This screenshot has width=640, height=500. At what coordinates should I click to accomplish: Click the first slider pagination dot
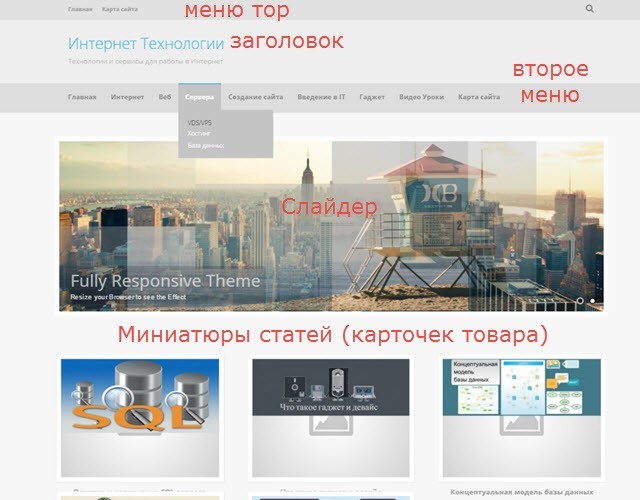[580, 301]
